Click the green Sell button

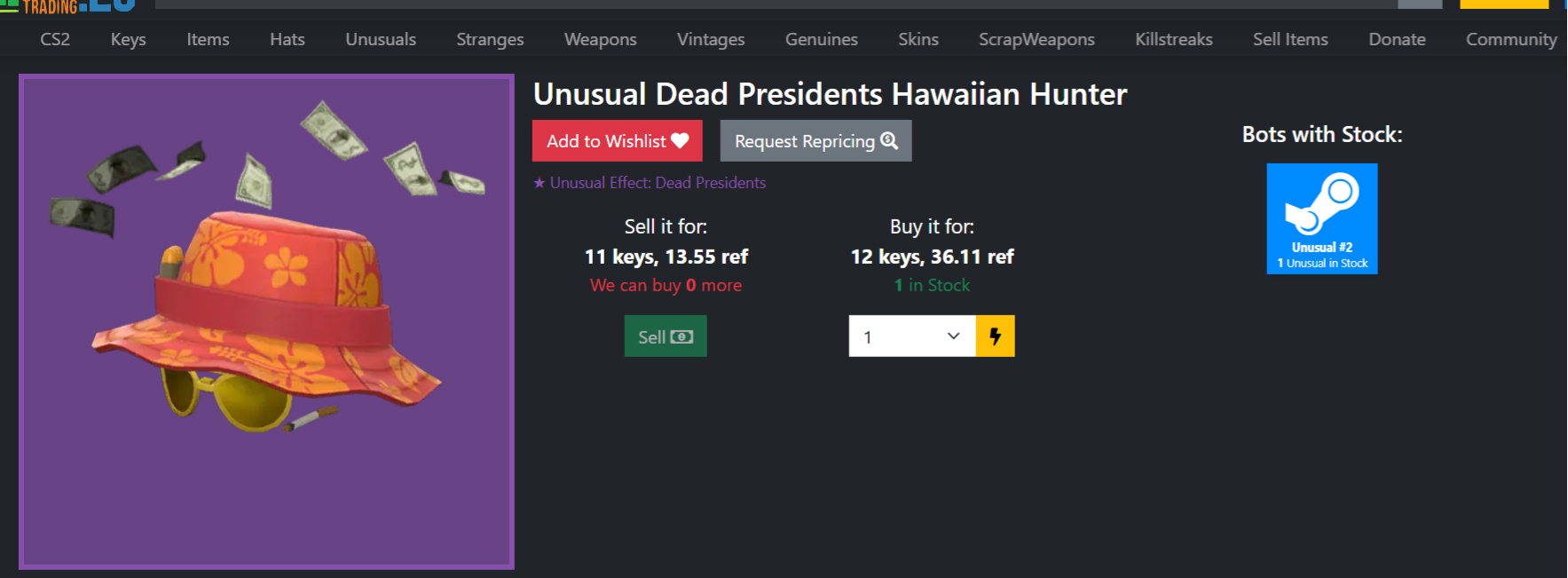[x=666, y=337]
